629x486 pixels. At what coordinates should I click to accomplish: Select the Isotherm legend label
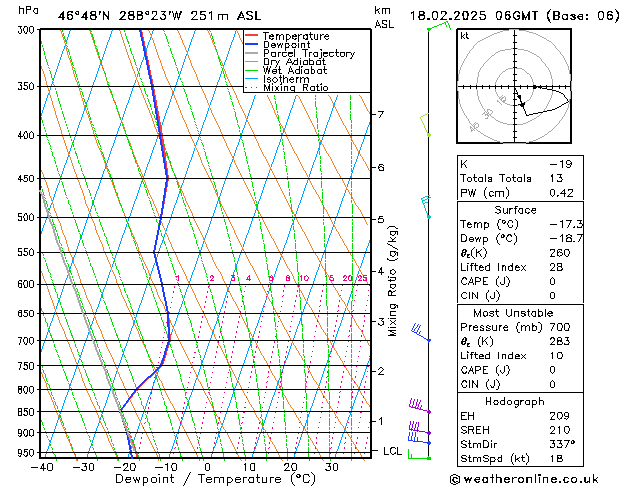tap(286, 79)
